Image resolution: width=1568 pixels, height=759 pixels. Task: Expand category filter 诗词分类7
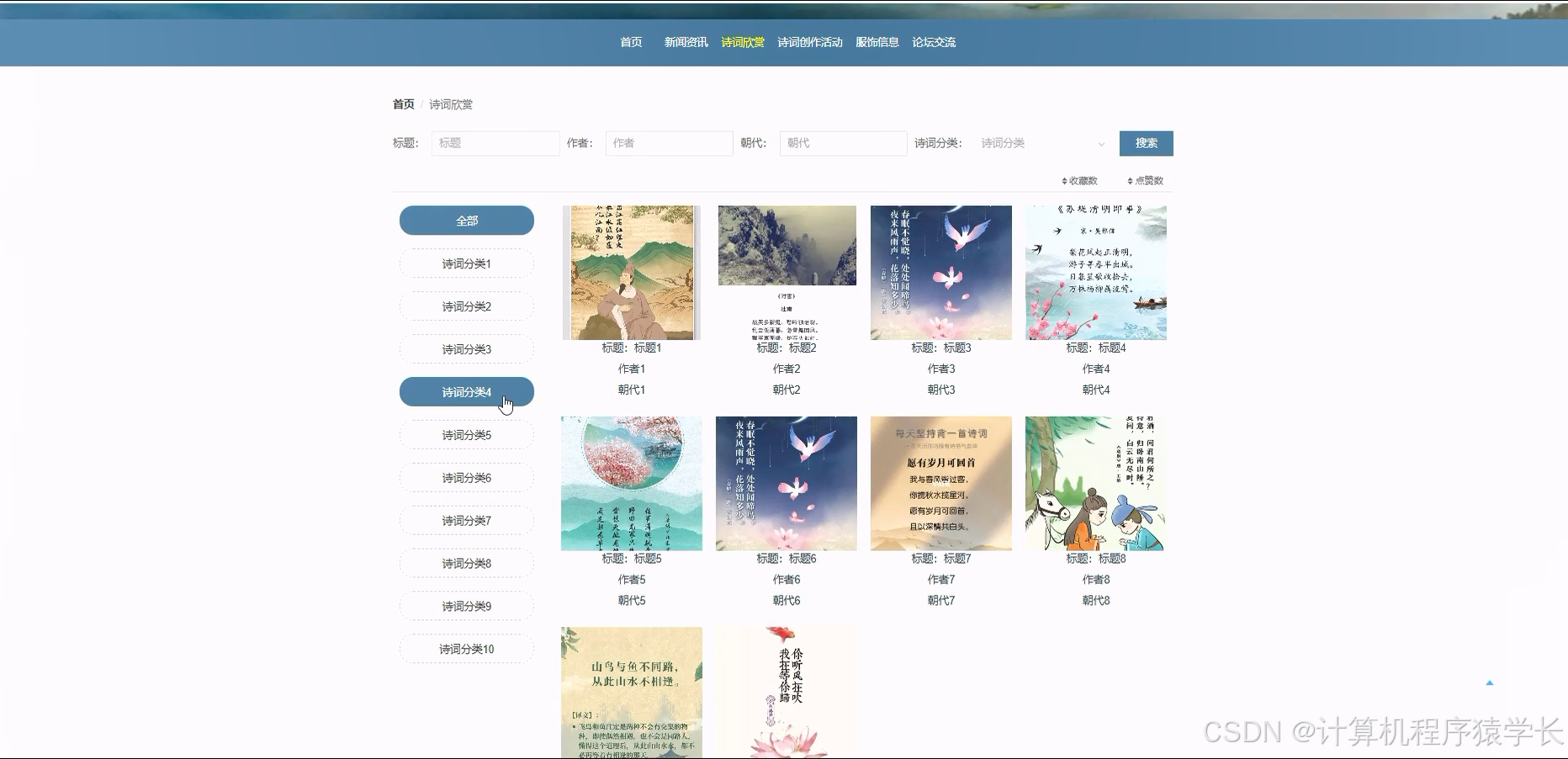coord(466,520)
